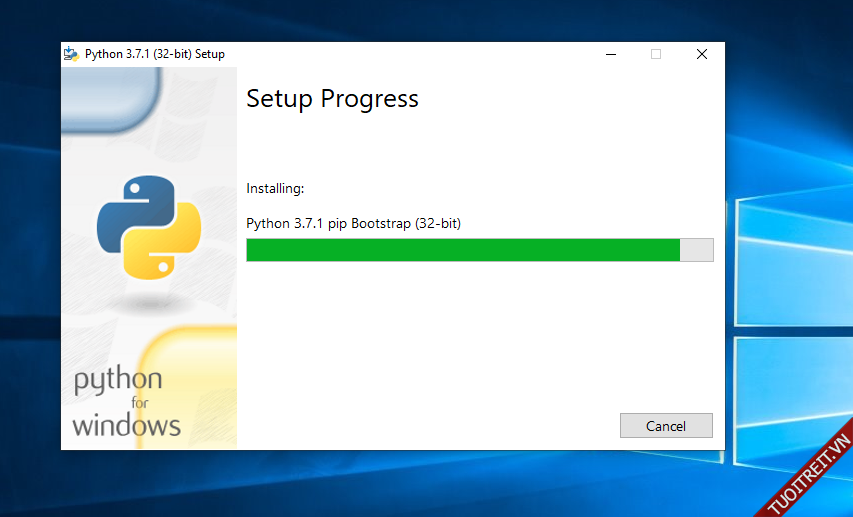Image resolution: width=853 pixels, height=517 pixels.
Task: Click the word 'windows' in sidebar branding
Action: (126, 424)
